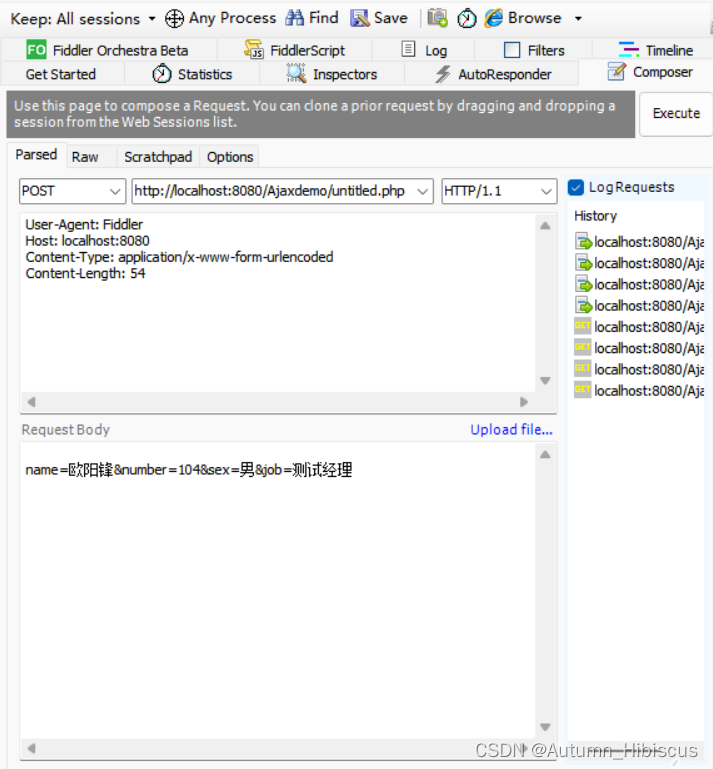713x769 pixels.
Task: Select the second GET history entry icon
Action: coord(583,347)
